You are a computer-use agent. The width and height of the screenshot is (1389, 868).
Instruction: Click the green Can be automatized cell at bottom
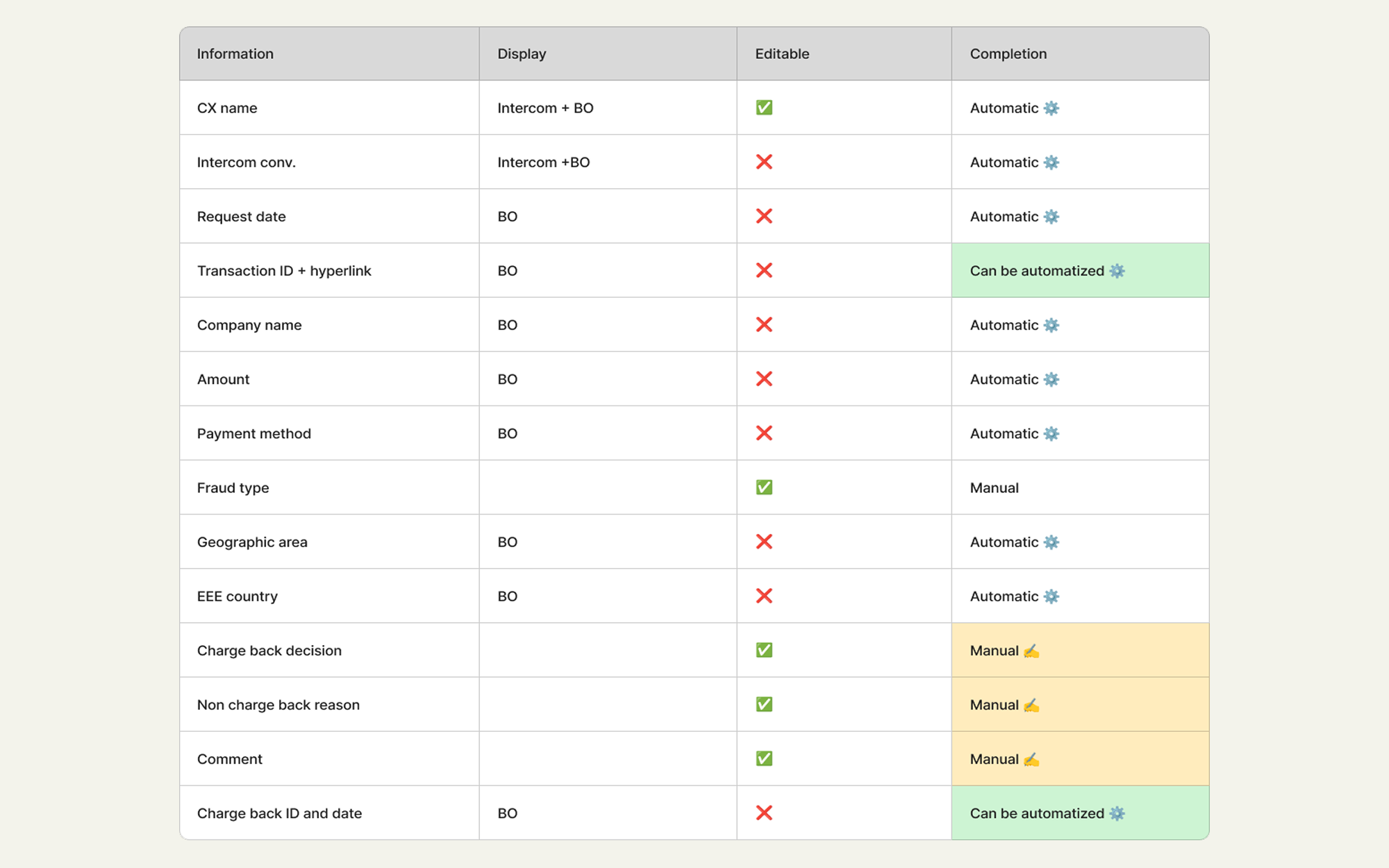pos(1081,813)
